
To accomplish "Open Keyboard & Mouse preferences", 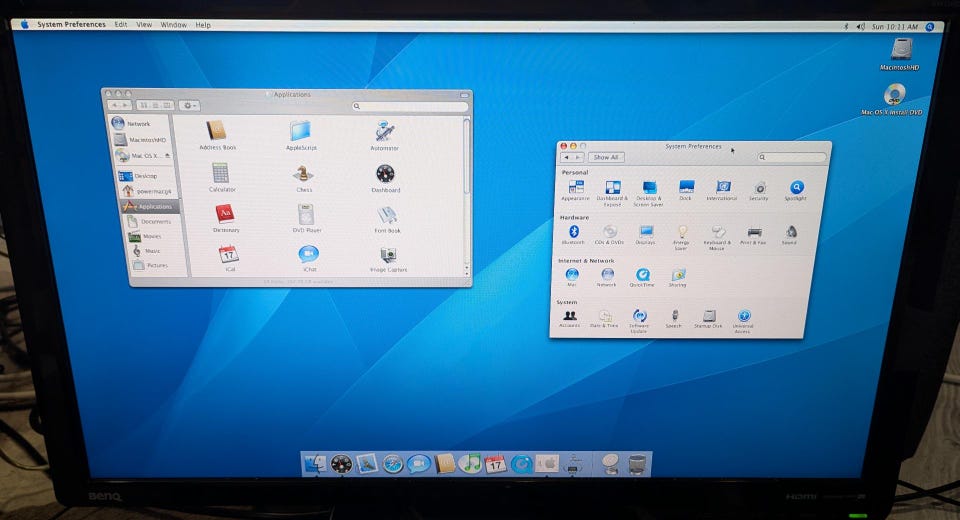I will [x=718, y=237].
